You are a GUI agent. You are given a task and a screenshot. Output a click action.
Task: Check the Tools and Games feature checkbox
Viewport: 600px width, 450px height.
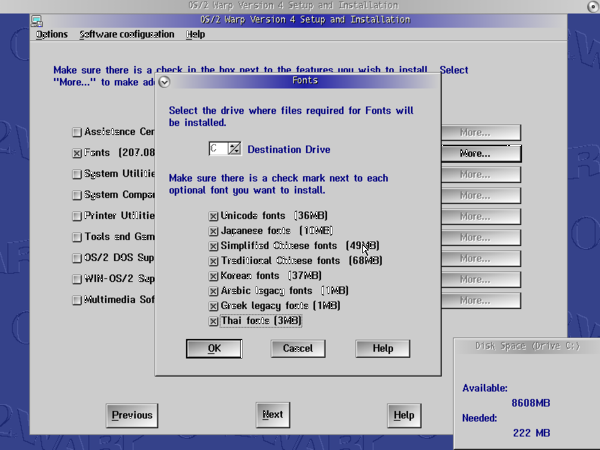coord(77,237)
